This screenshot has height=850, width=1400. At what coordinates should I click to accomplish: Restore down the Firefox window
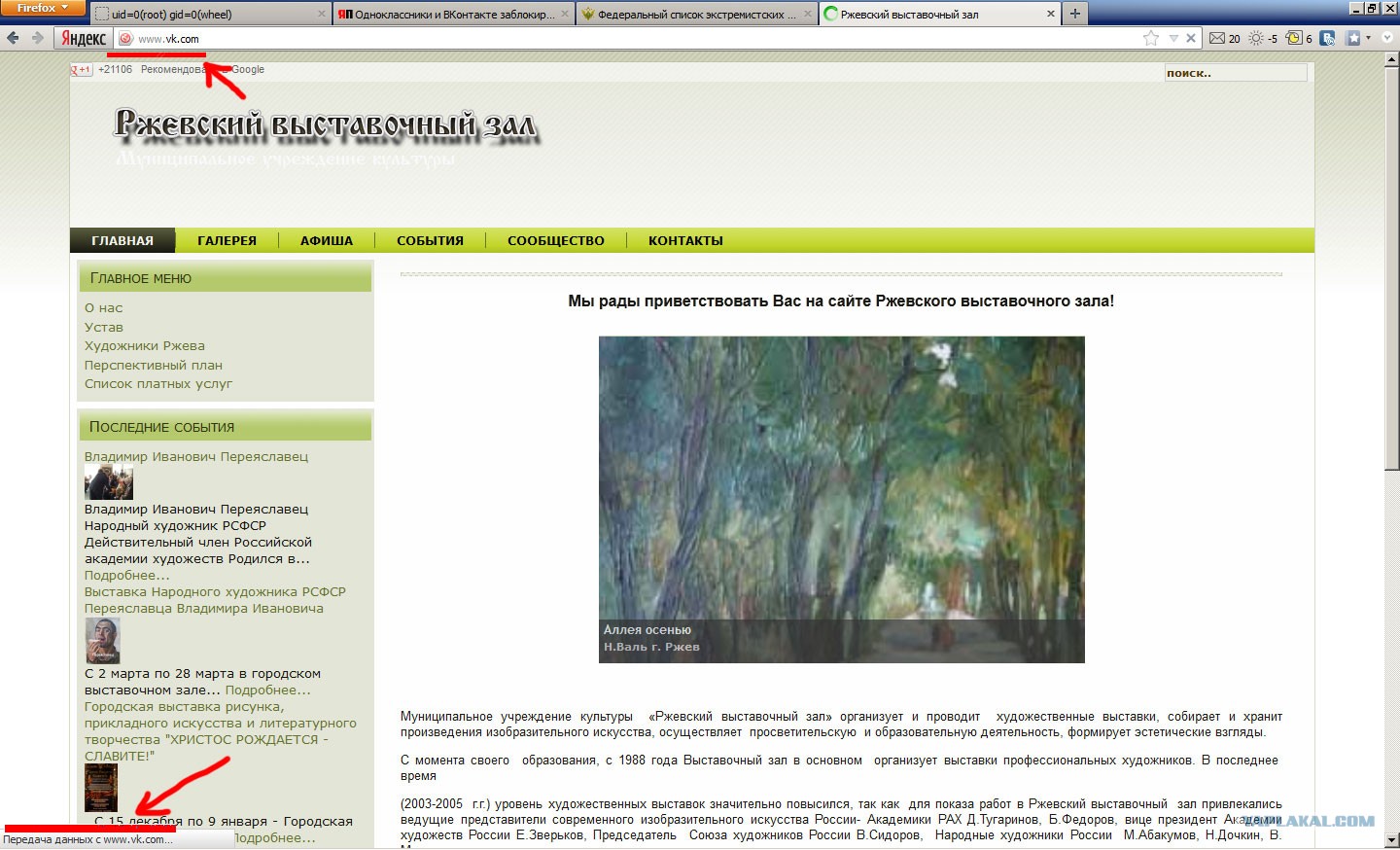1373,8
